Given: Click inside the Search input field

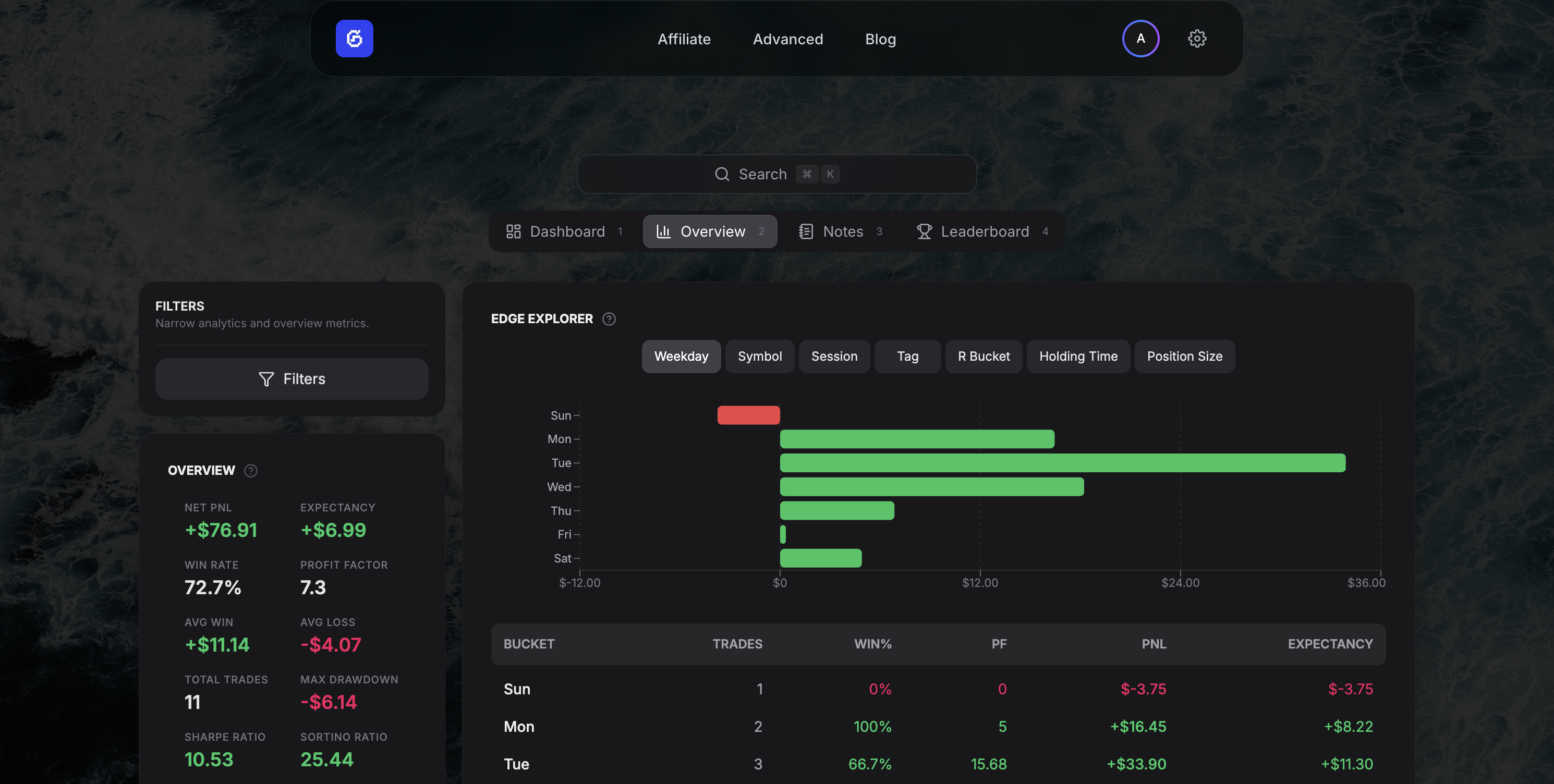Looking at the screenshot, I should click(x=776, y=174).
